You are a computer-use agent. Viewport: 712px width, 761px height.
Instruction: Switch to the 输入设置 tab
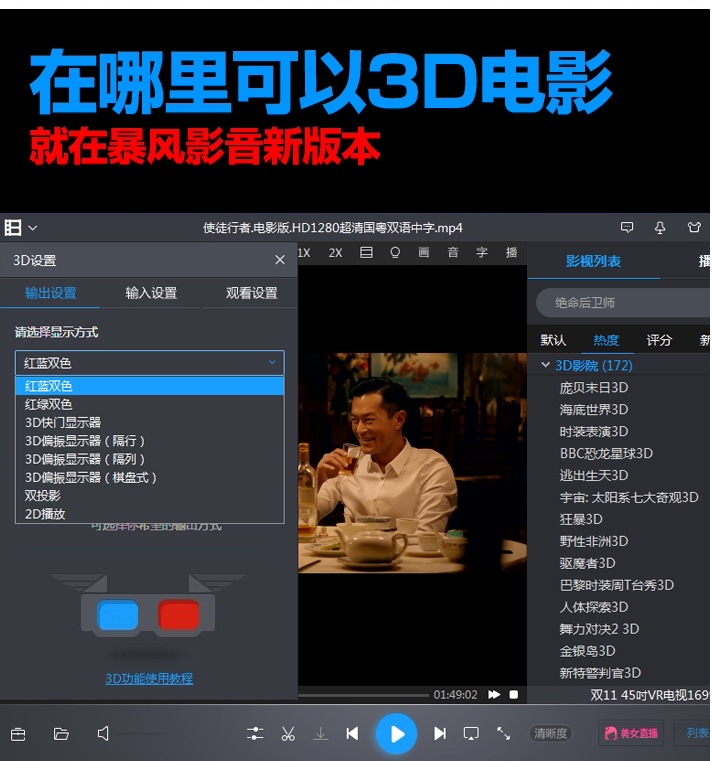point(151,293)
